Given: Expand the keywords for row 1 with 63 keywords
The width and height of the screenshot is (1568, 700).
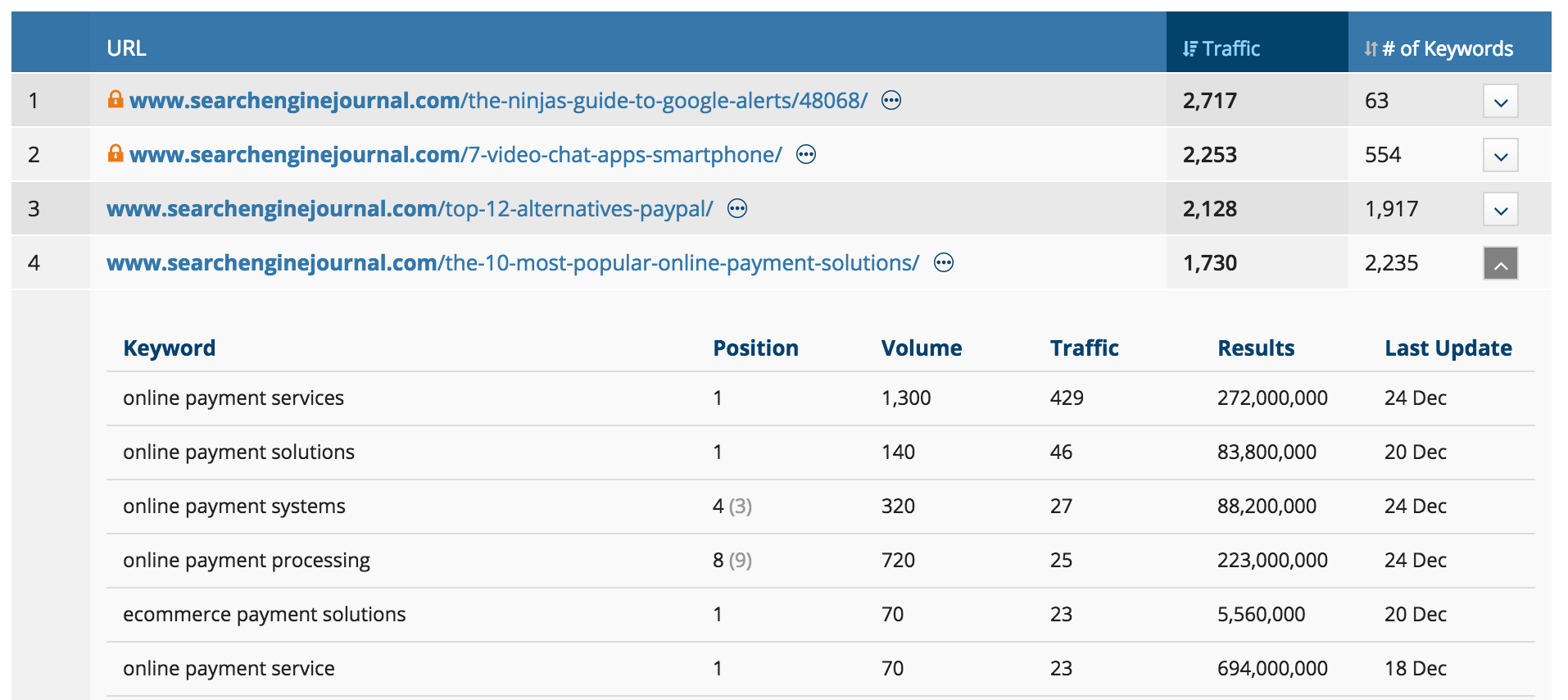Looking at the screenshot, I should (x=1501, y=102).
